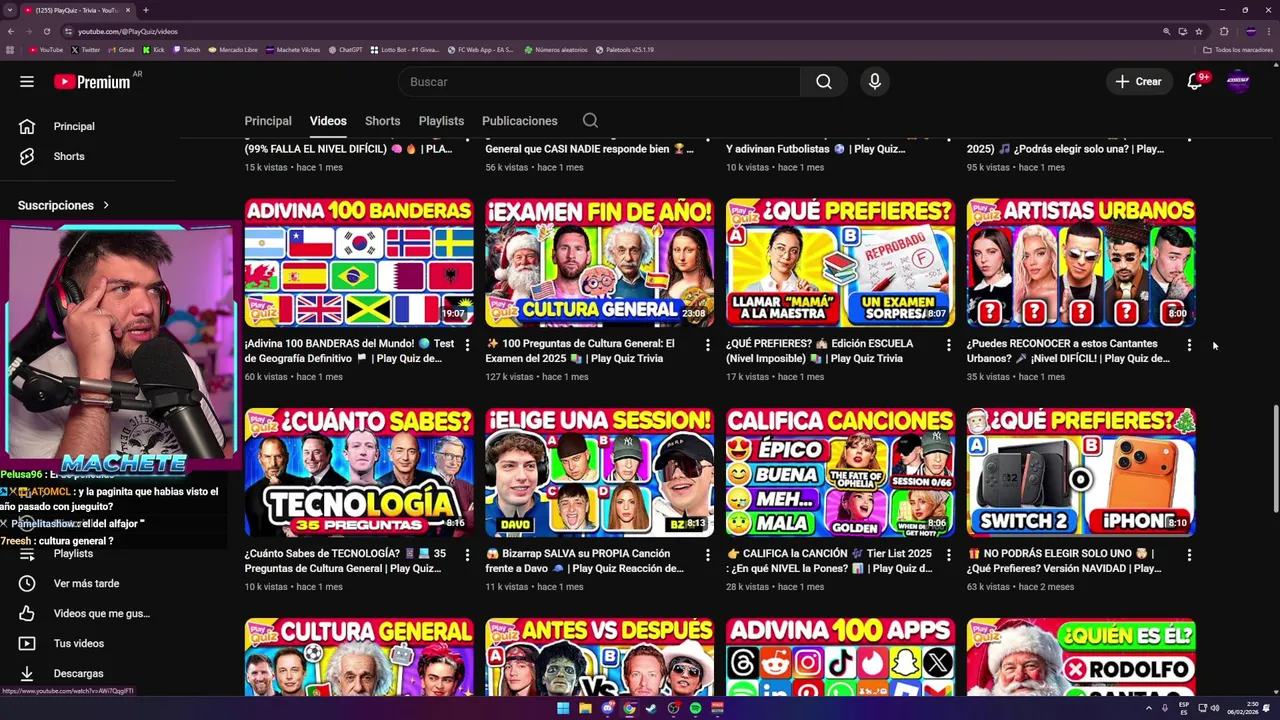This screenshot has width=1280, height=720.
Task: Open the Kick bookmark
Action: [154, 49]
